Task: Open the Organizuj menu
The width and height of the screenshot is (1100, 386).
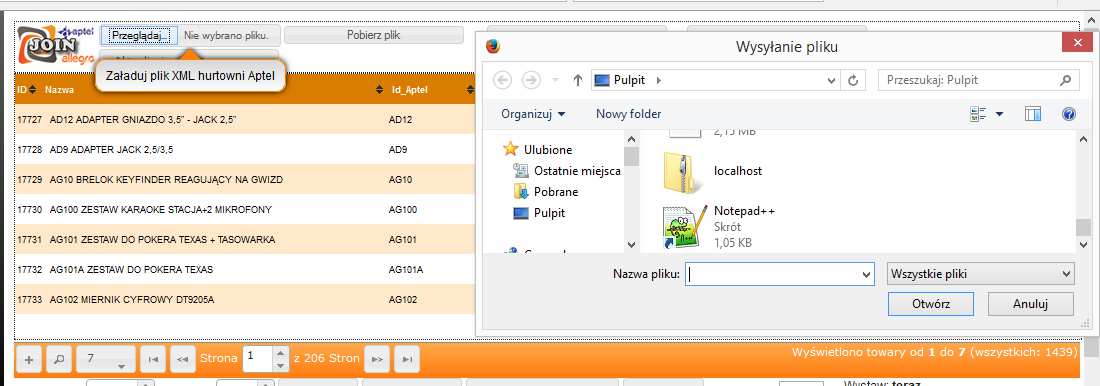Action: click(533, 114)
